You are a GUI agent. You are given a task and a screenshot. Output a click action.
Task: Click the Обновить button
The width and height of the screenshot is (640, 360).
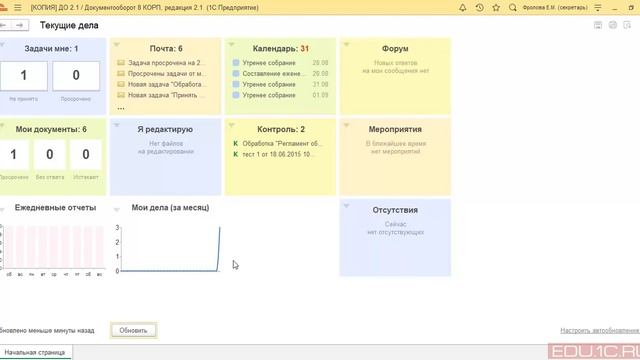[133, 330]
